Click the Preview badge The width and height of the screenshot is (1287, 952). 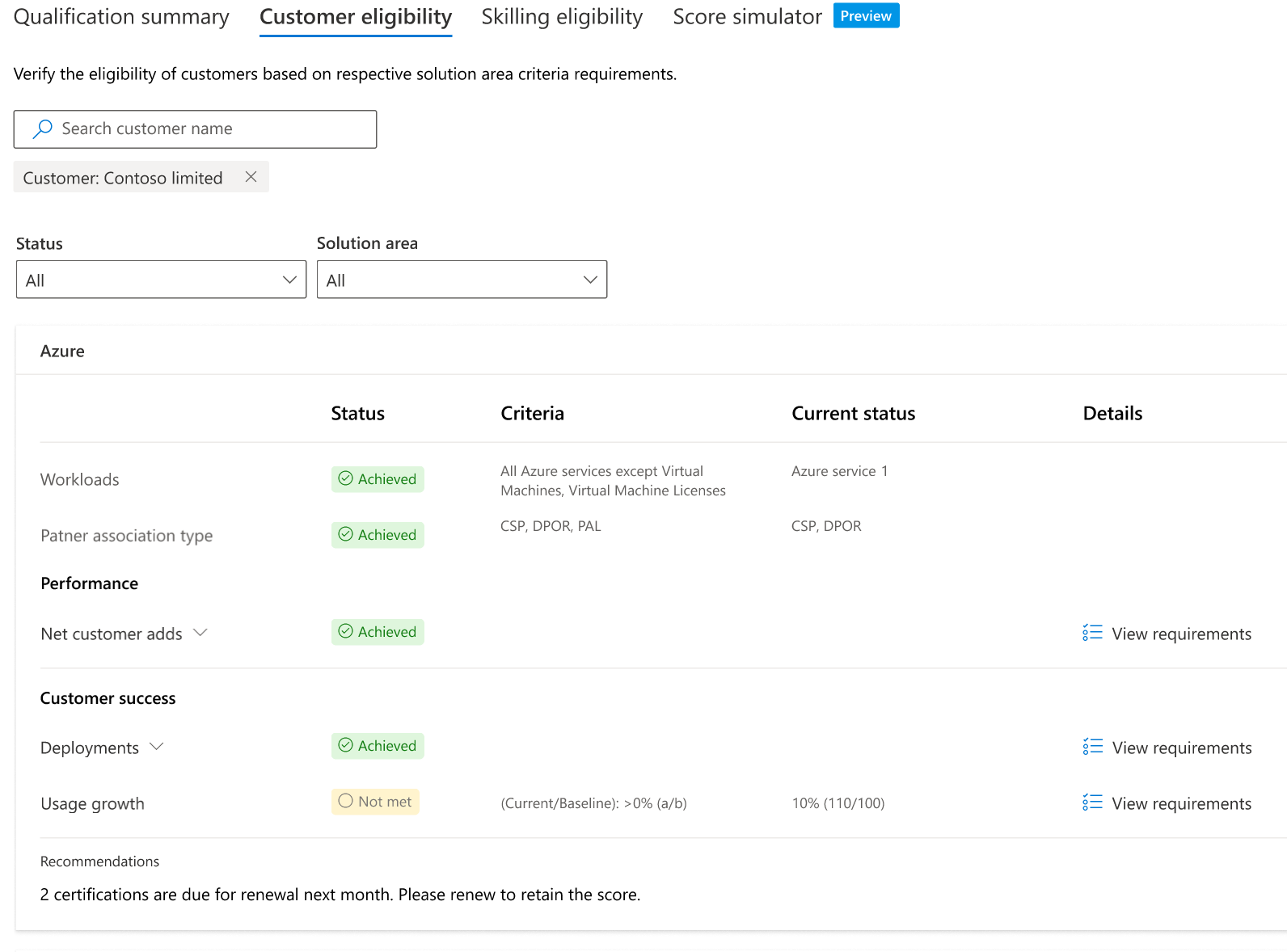pyautogui.click(x=866, y=16)
